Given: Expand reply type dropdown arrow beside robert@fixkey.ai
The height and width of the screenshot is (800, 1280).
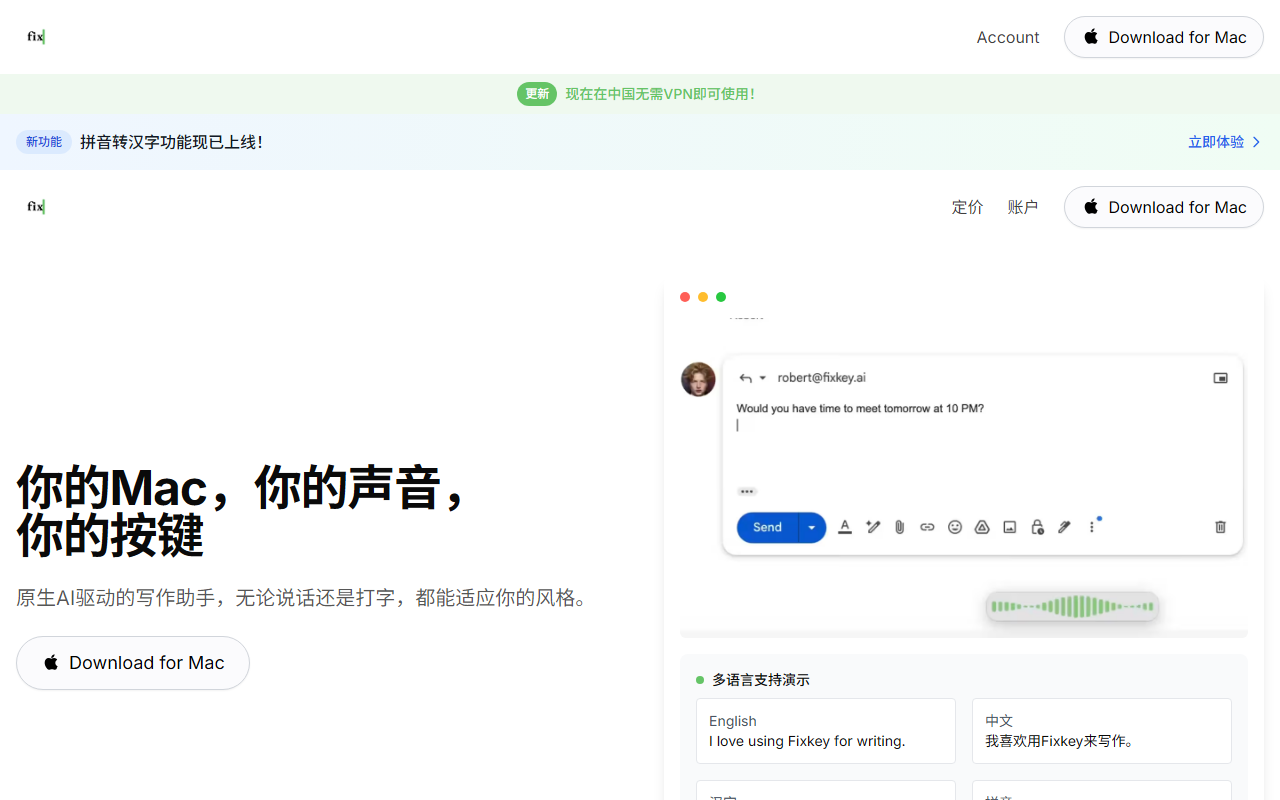Looking at the screenshot, I should click(763, 378).
